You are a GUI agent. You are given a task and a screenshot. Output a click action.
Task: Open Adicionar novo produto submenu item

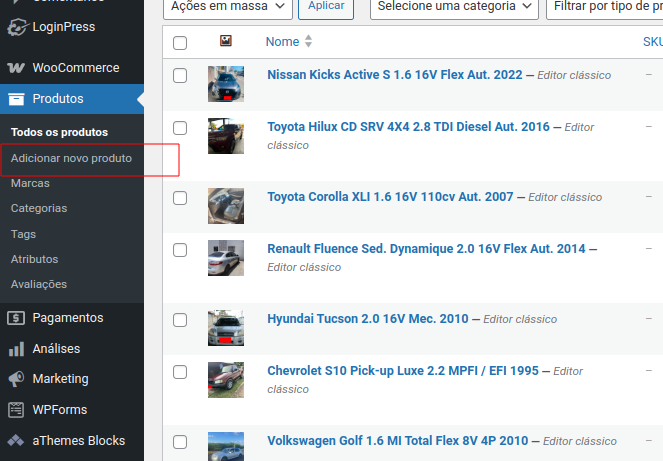[x=71, y=158]
